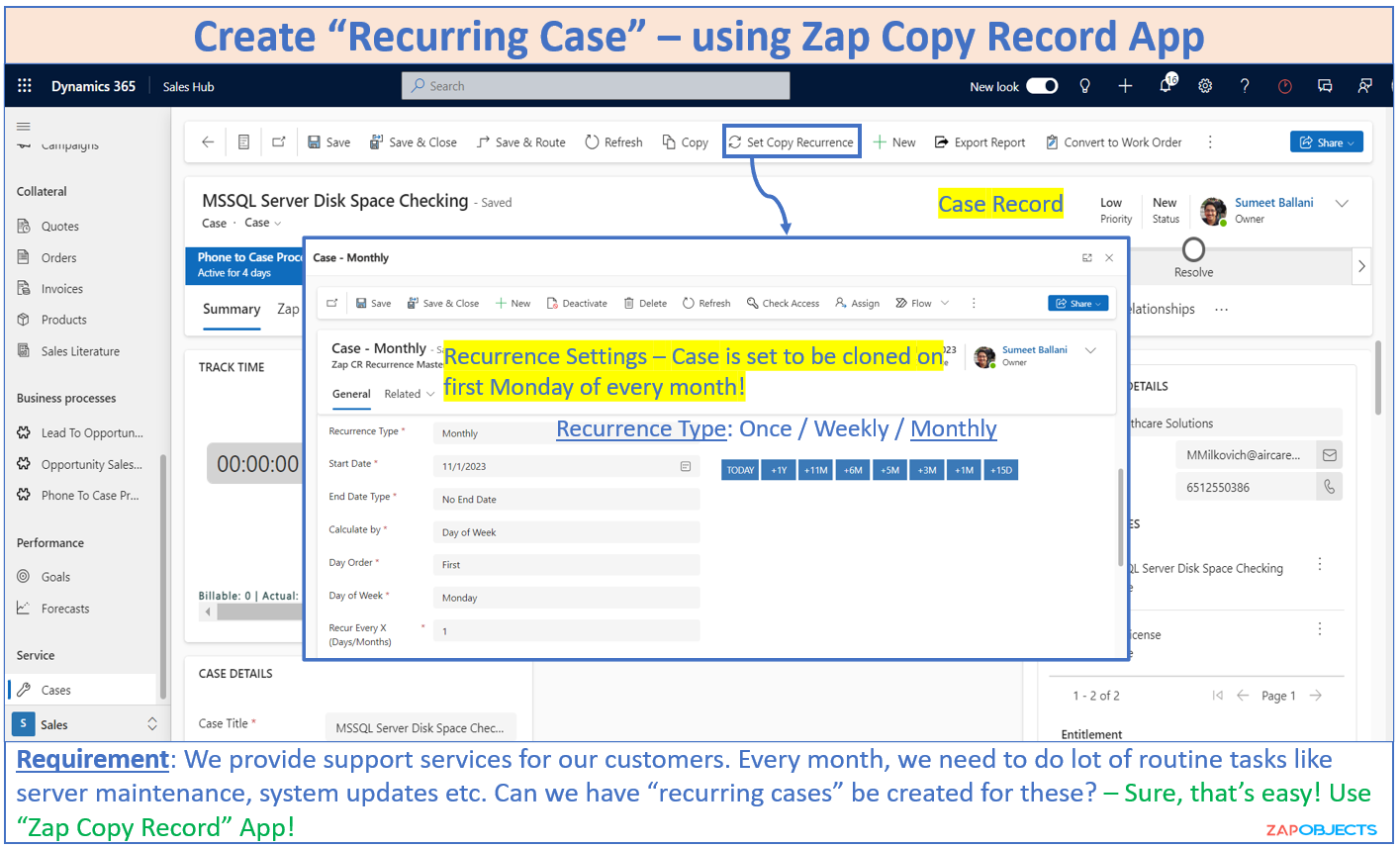1400x847 pixels.
Task: Open Invoices in left navigation
Action: point(62,289)
